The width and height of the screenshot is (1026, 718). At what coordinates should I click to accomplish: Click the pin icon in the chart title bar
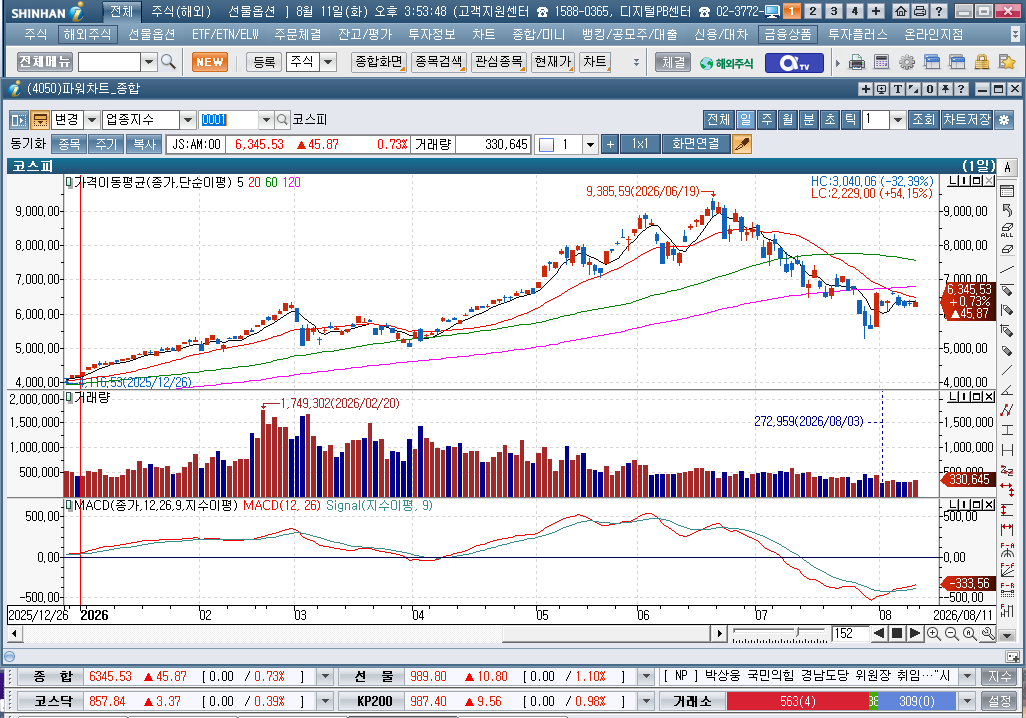tap(946, 89)
